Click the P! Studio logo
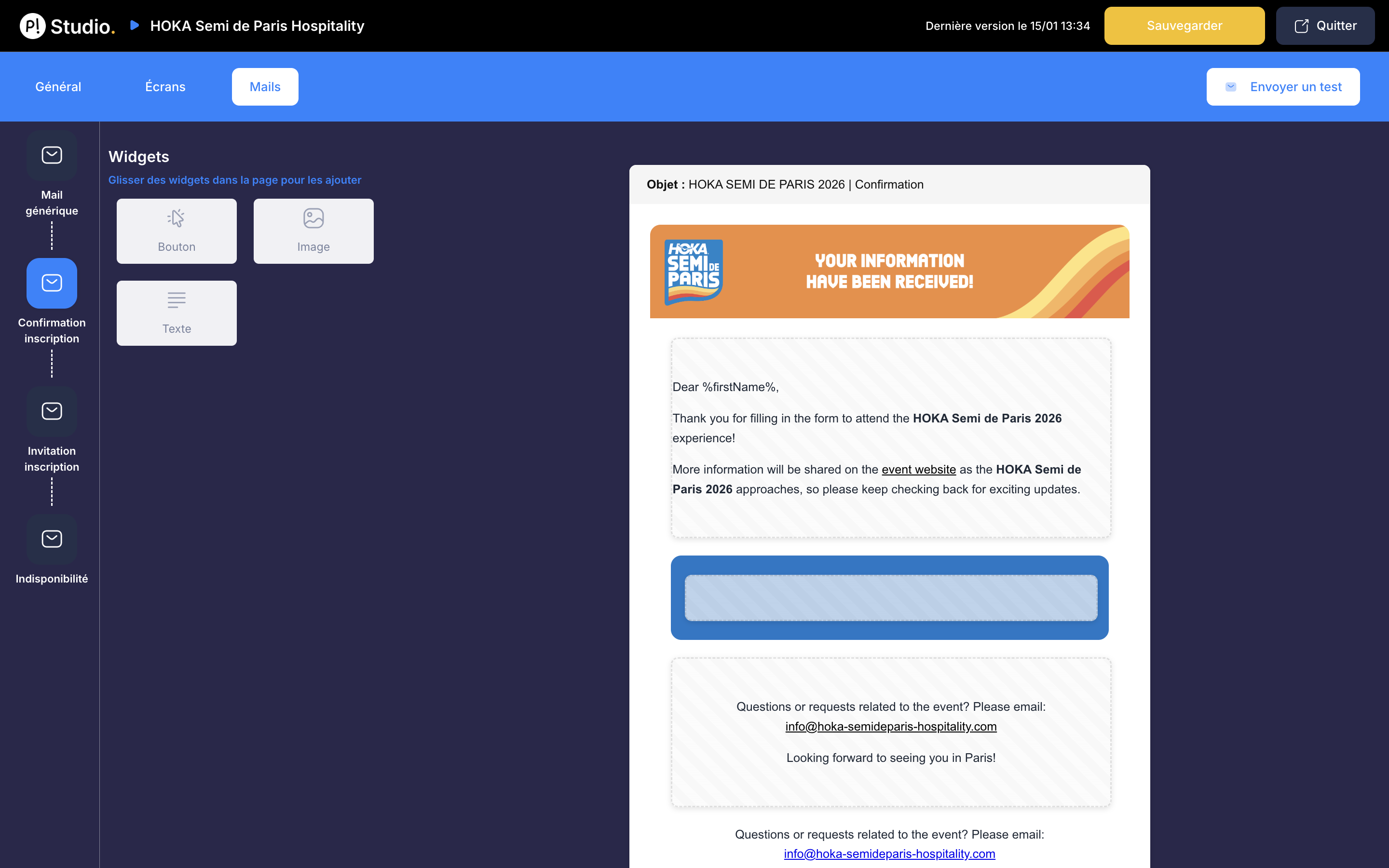 tap(67, 26)
